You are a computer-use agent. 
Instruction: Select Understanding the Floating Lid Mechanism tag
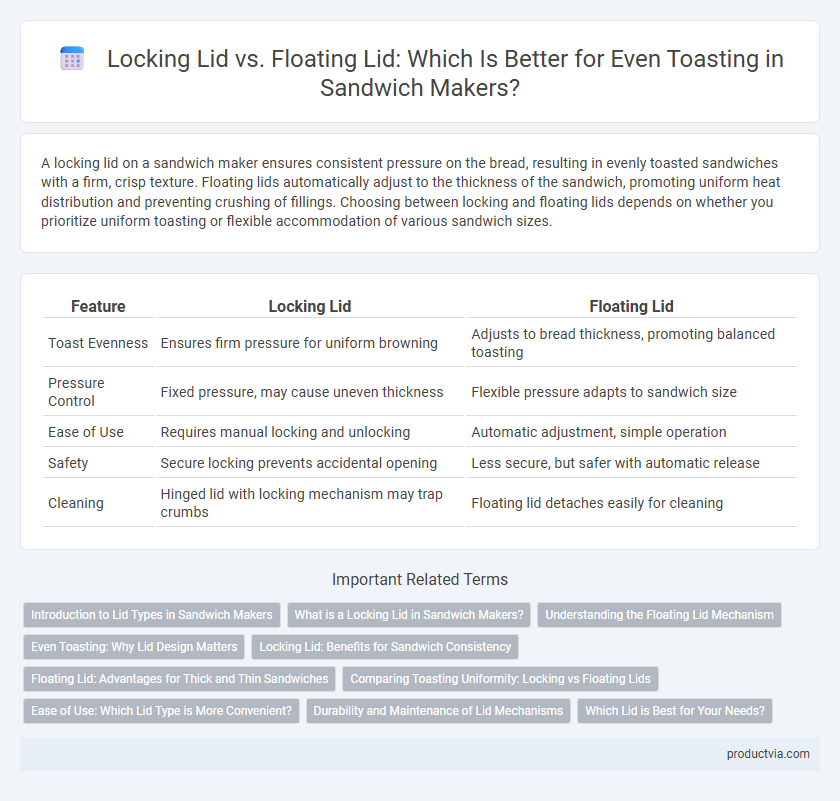pyautogui.click(x=659, y=615)
